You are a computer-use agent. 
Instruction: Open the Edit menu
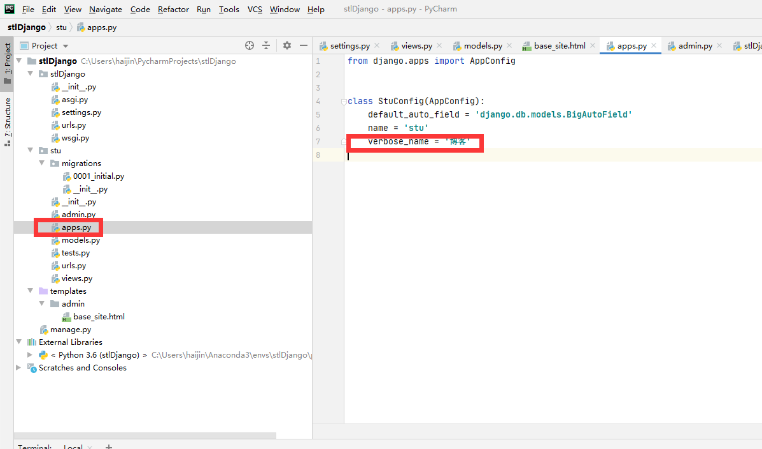pyautogui.click(x=49, y=9)
